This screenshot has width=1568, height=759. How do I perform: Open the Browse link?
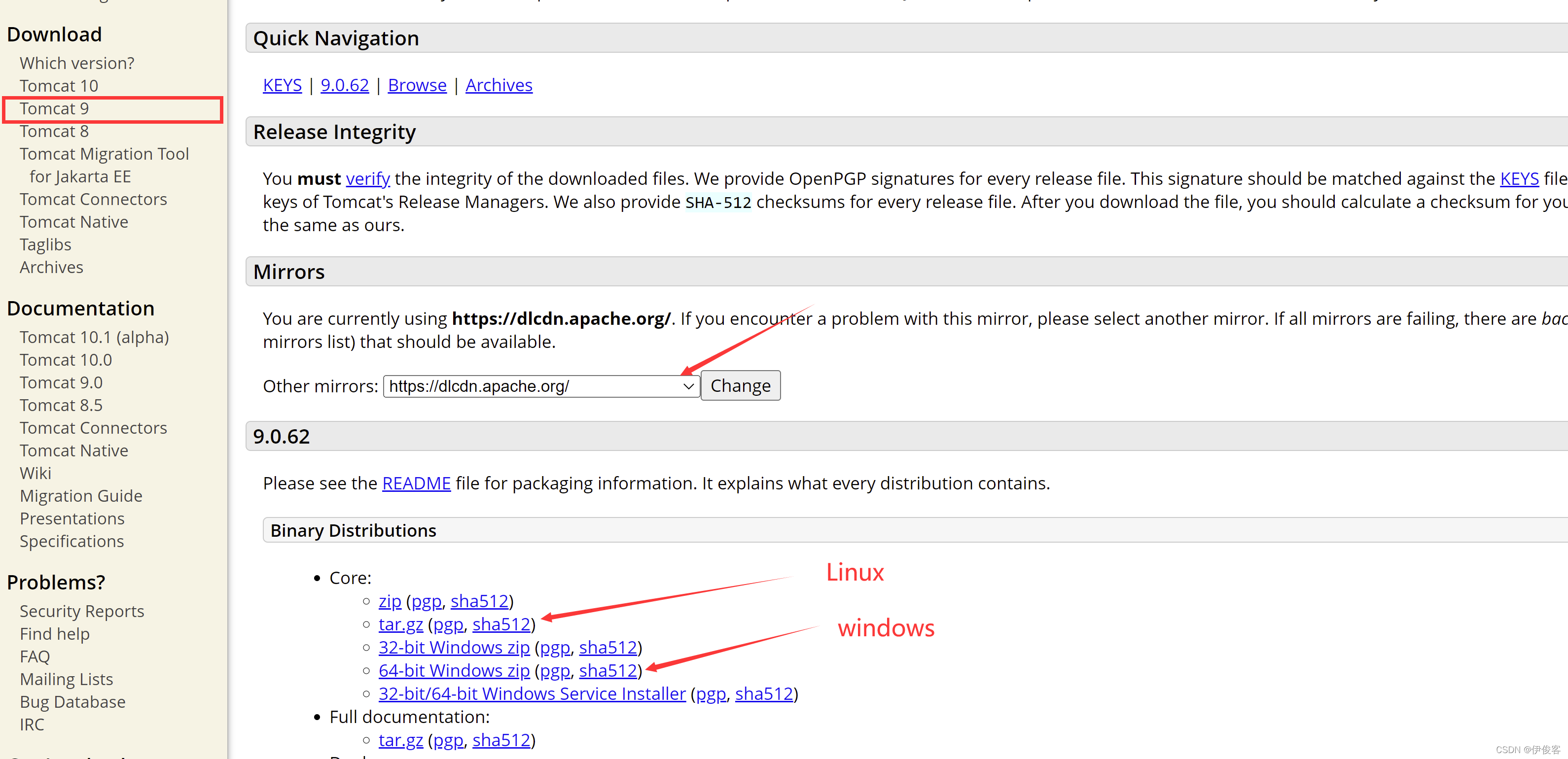point(417,85)
